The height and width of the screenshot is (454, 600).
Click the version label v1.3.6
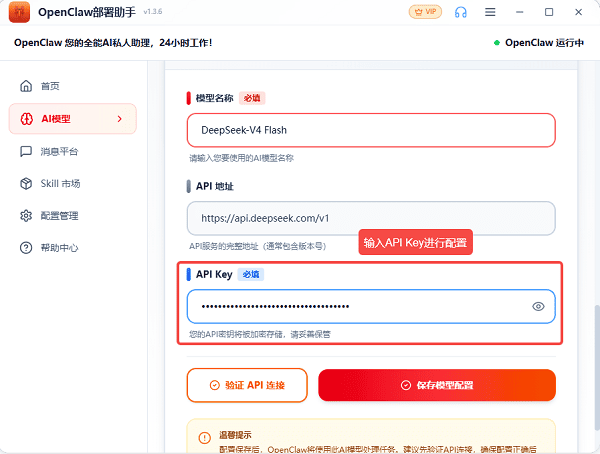pyautogui.click(x=153, y=12)
